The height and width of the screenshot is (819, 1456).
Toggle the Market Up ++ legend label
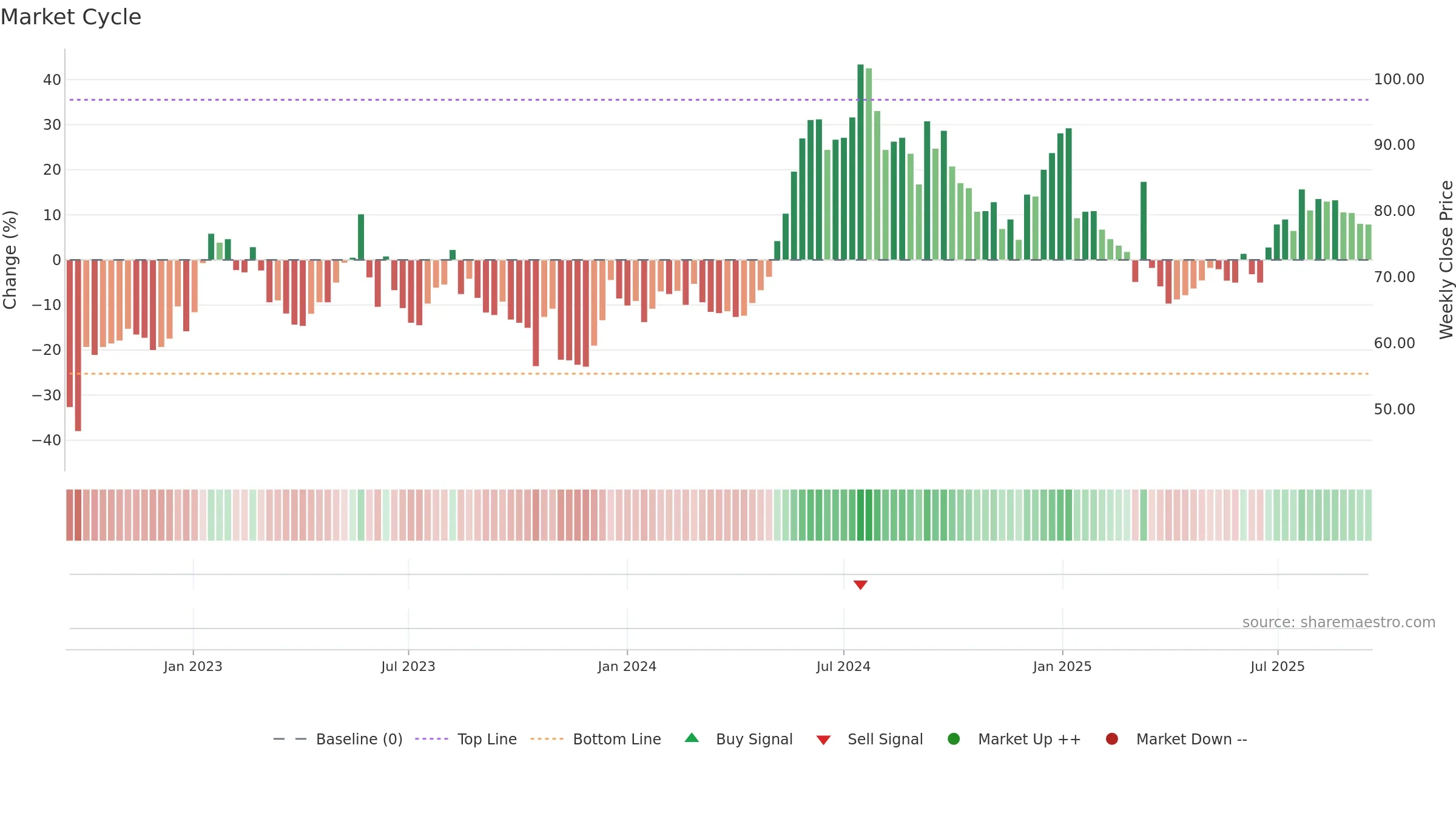click(1030, 739)
